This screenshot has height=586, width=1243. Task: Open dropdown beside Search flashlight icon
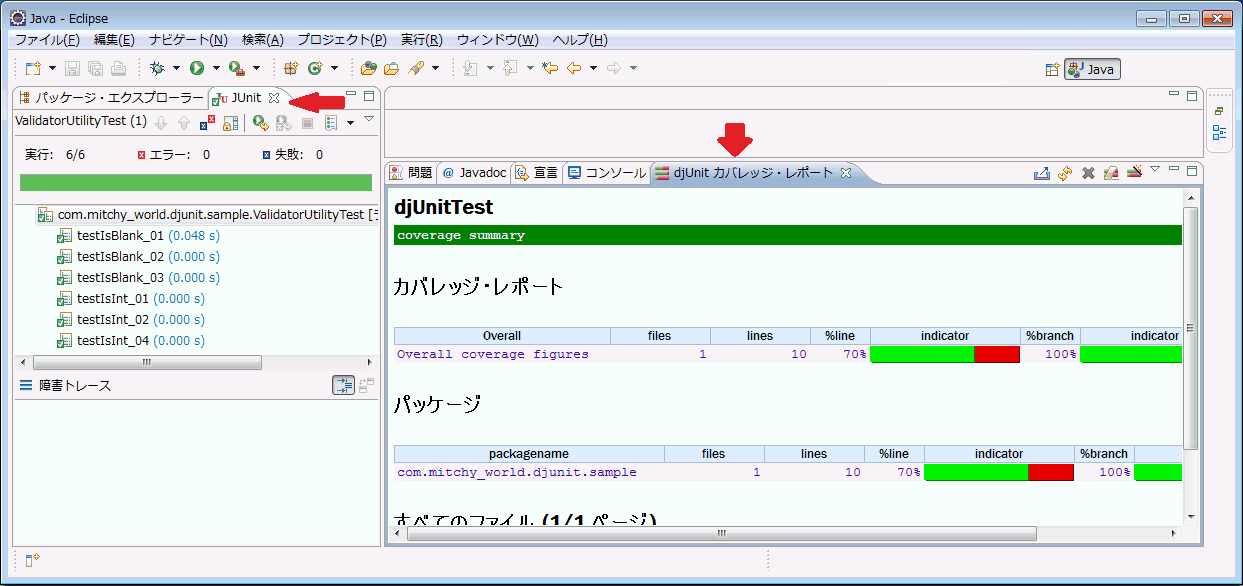click(x=435, y=68)
